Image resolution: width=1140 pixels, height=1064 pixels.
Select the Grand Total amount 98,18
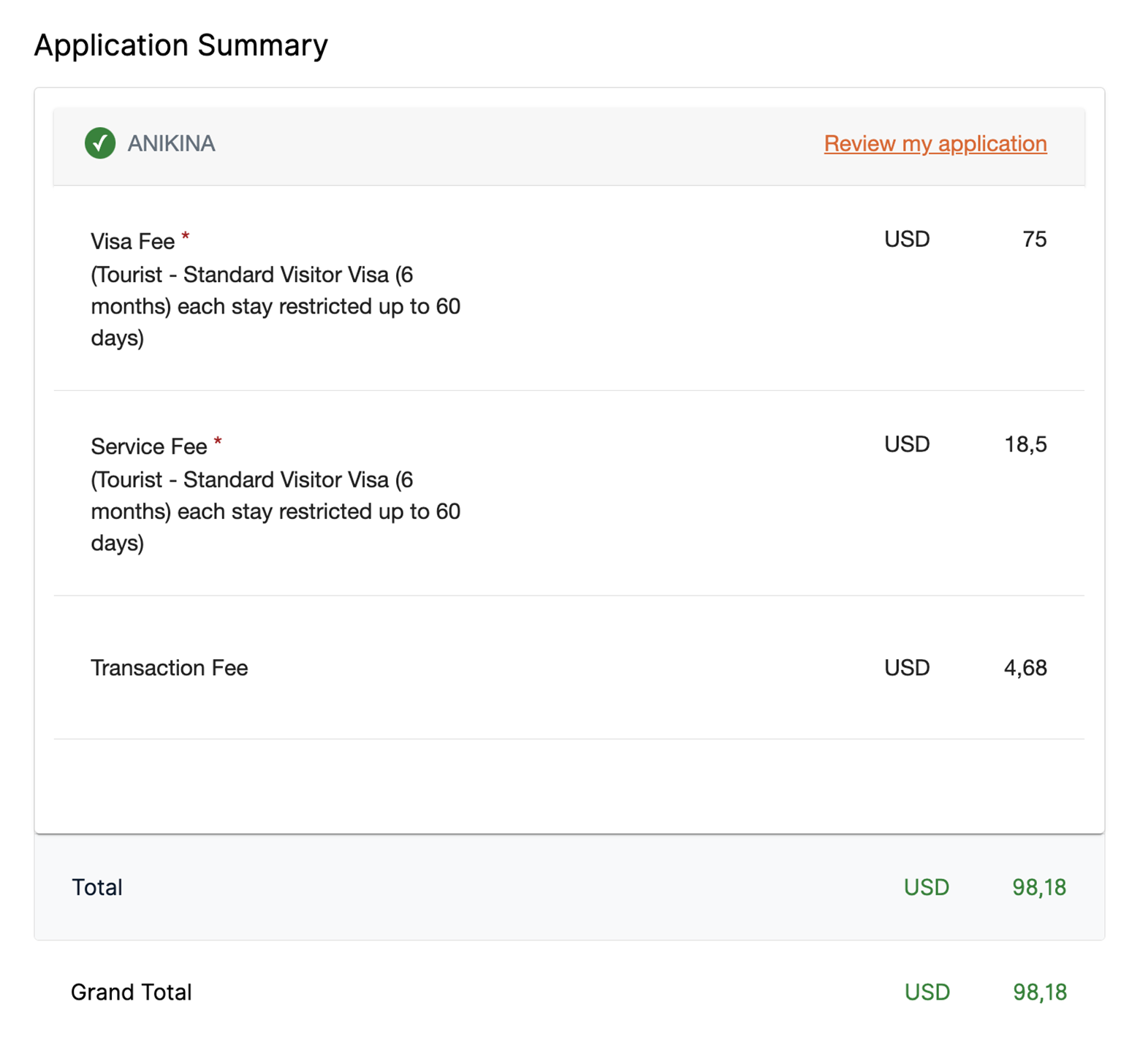click(1040, 992)
